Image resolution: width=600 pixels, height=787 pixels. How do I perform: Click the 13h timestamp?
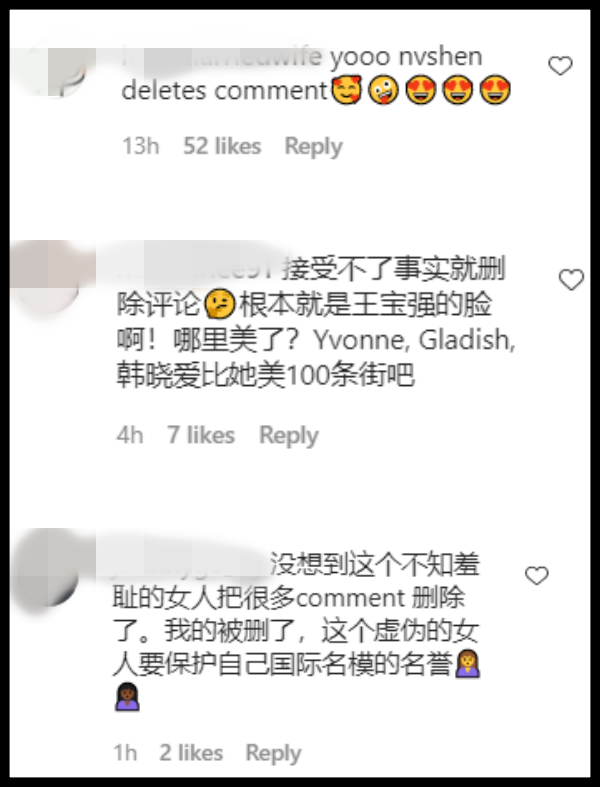click(141, 146)
